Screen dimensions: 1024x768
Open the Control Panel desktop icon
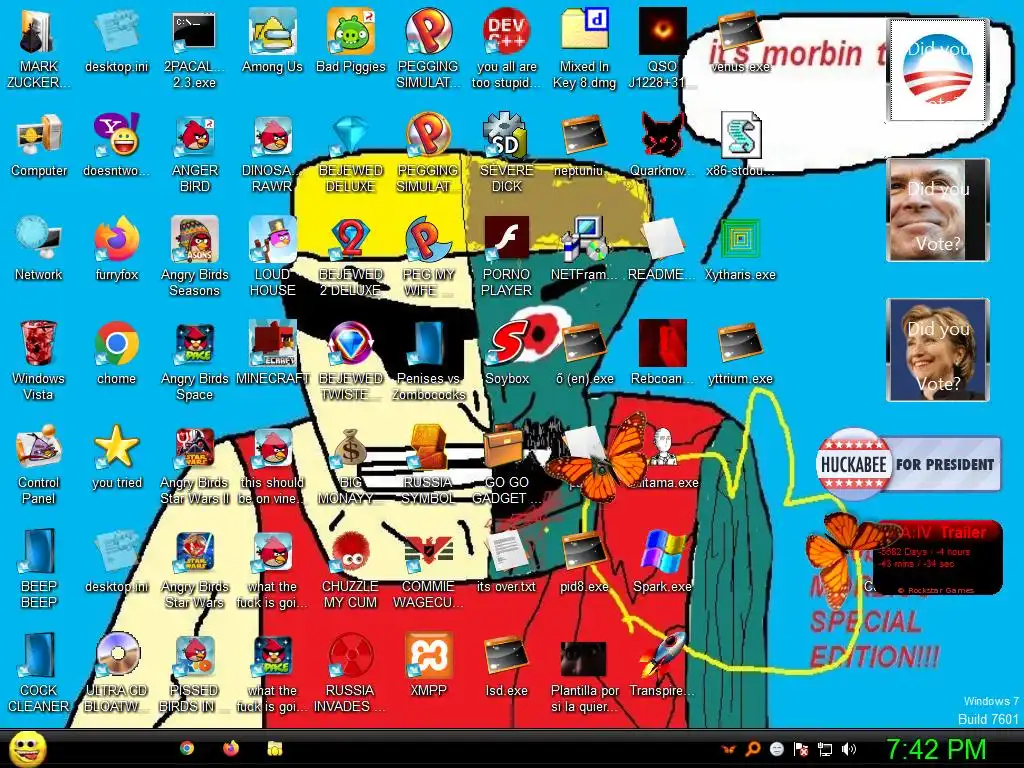point(39,464)
